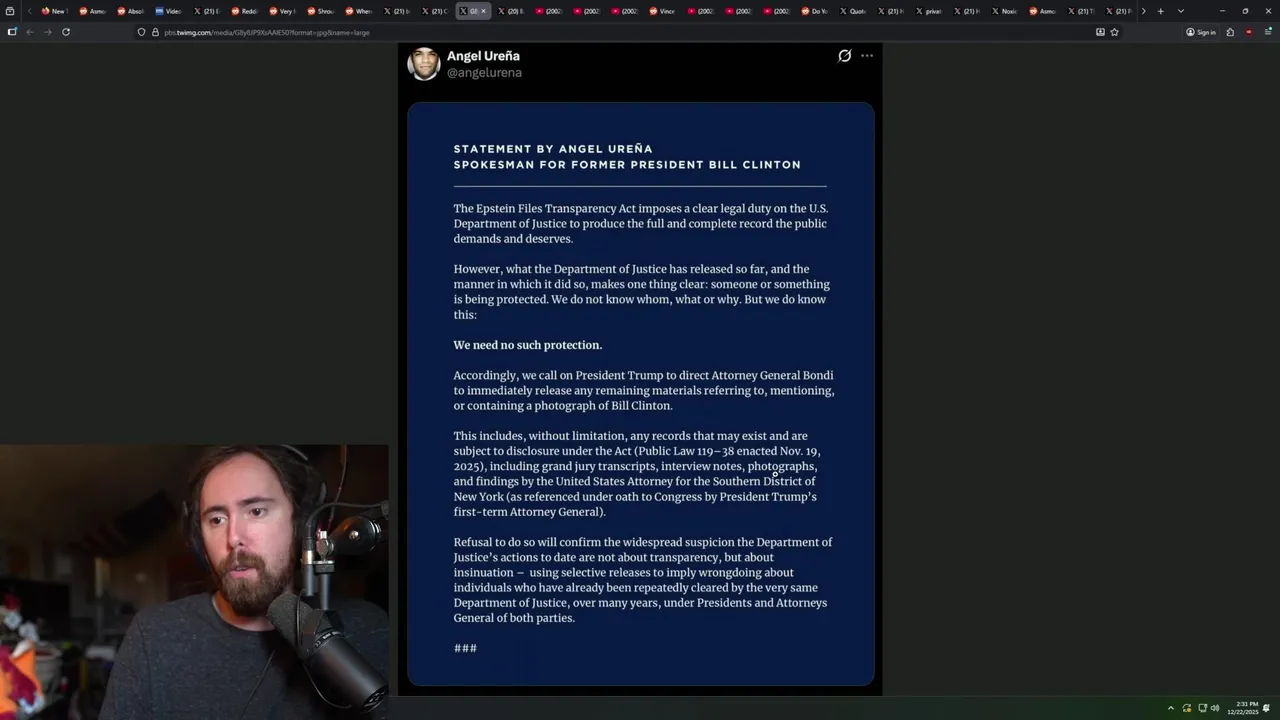
Task: Open the @angelurena handle link
Action: [x=484, y=73]
